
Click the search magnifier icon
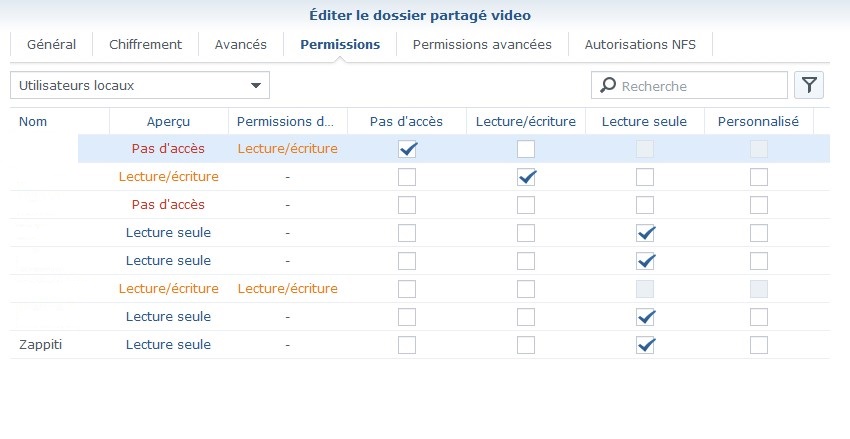[607, 86]
